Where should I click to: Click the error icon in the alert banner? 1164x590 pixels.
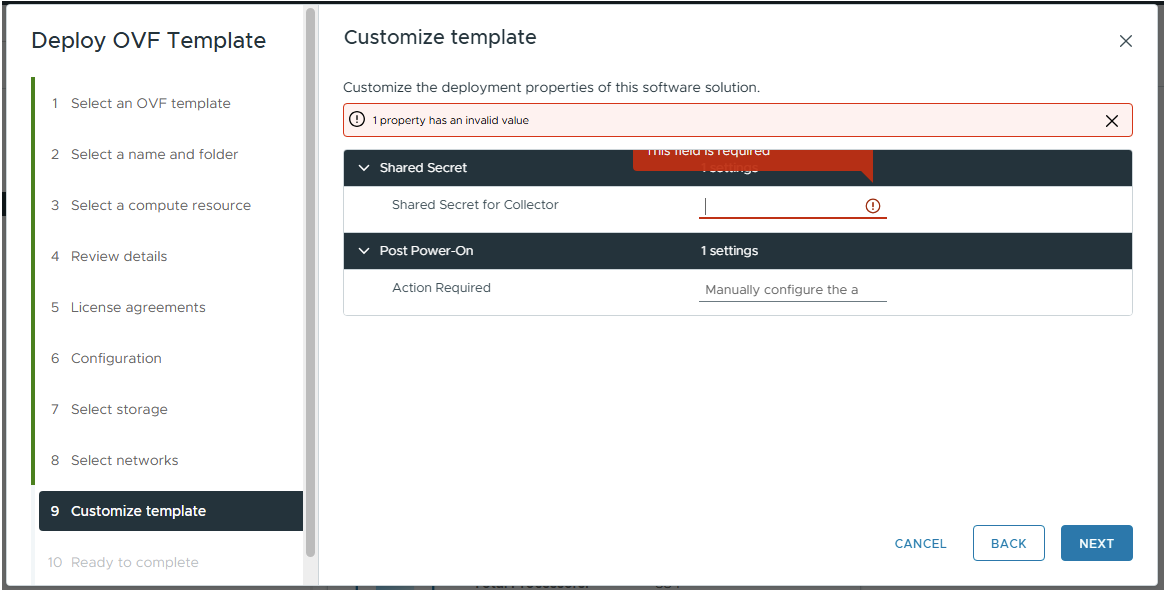[357, 119]
